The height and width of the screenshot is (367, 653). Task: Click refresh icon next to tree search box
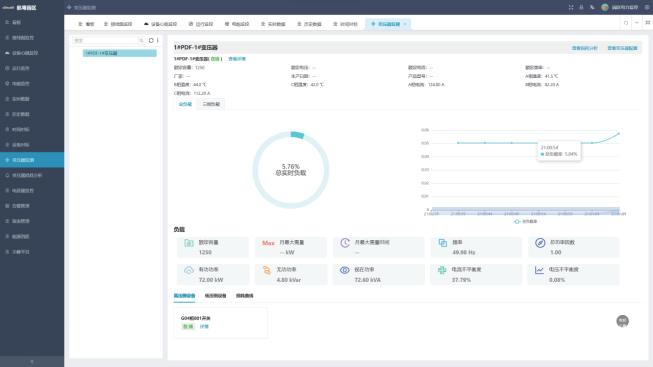tap(151, 40)
